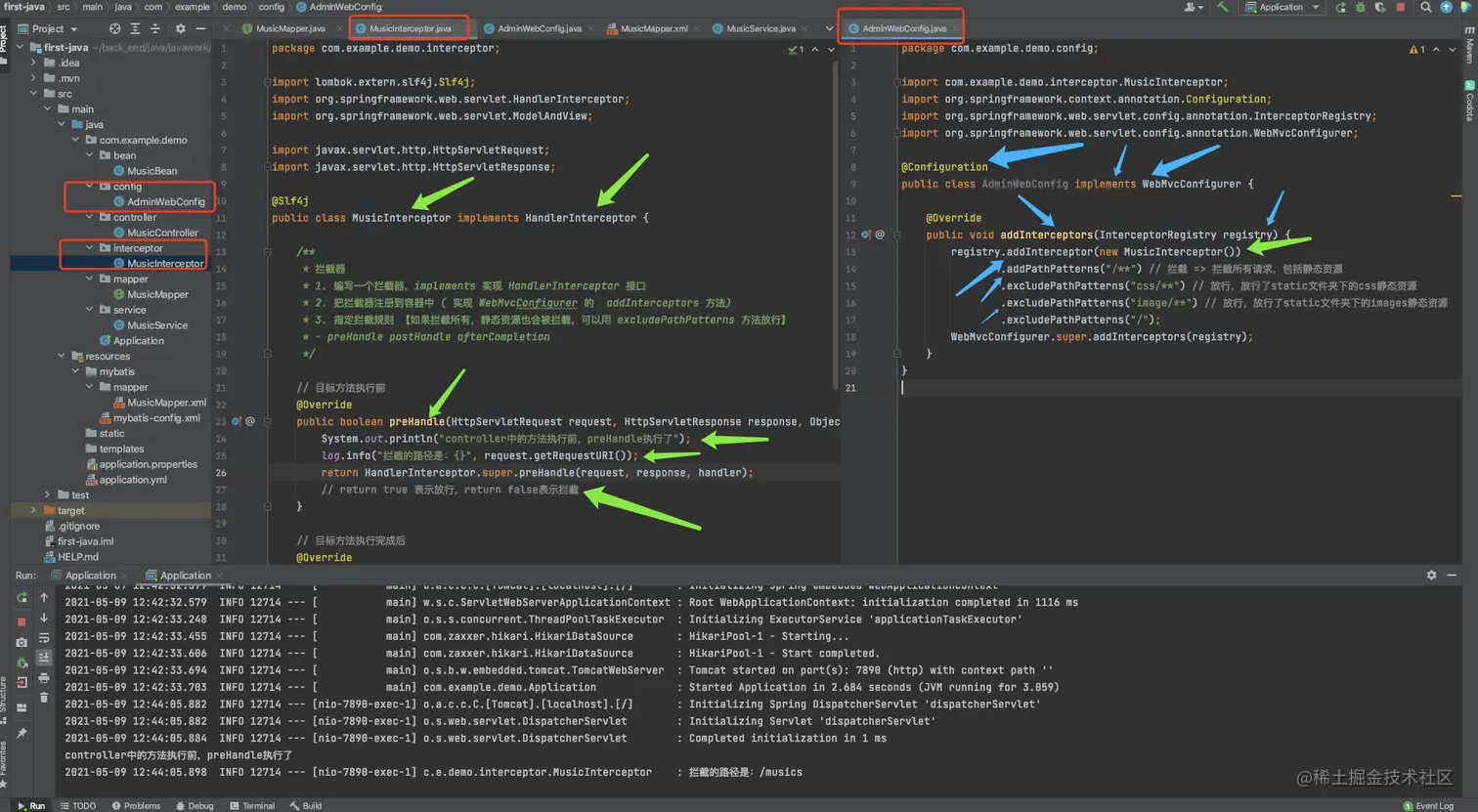
Task: Open Project panel settings gear
Action: [x=180, y=29]
